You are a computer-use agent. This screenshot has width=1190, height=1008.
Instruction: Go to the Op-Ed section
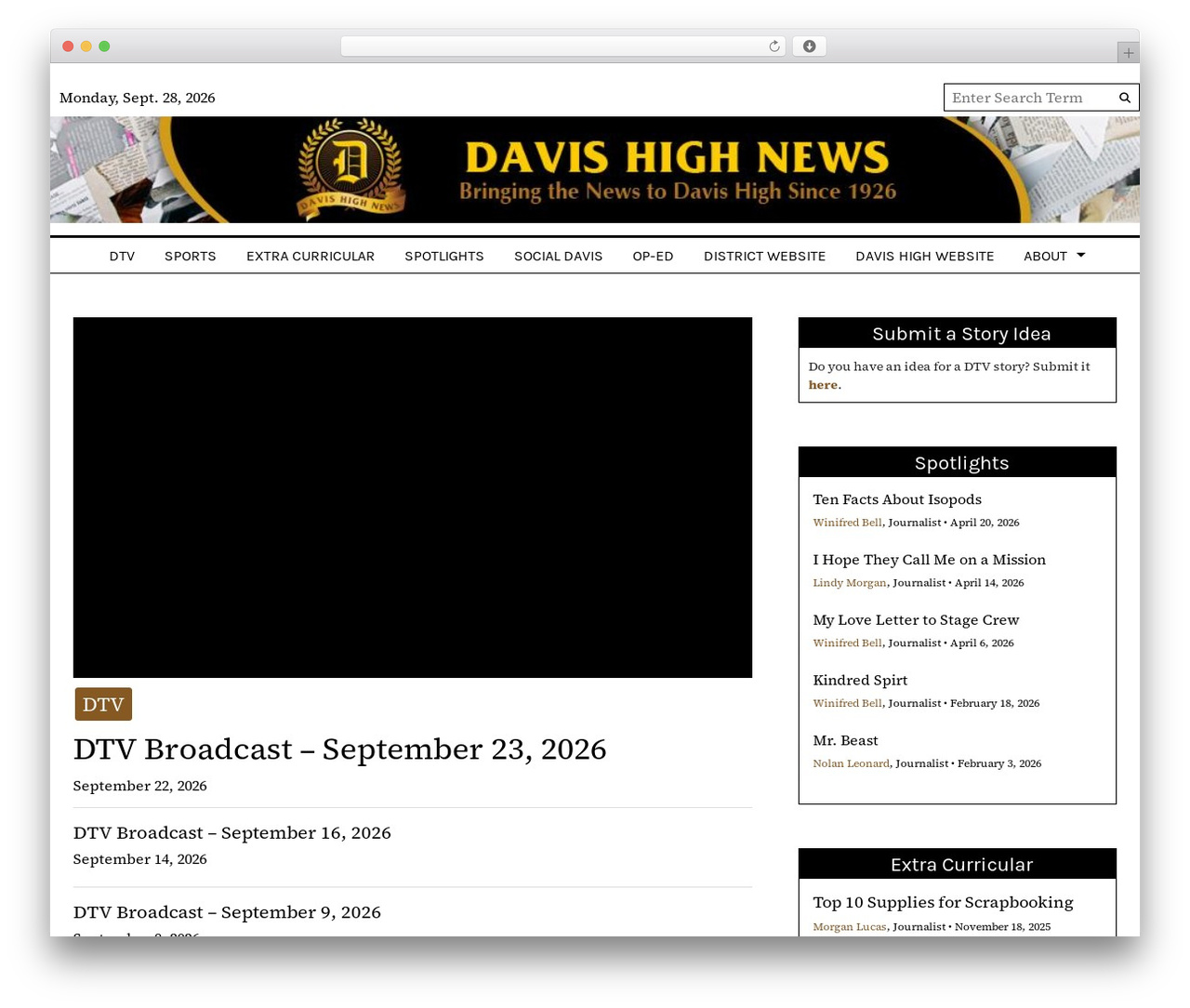[x=653, y=256]
